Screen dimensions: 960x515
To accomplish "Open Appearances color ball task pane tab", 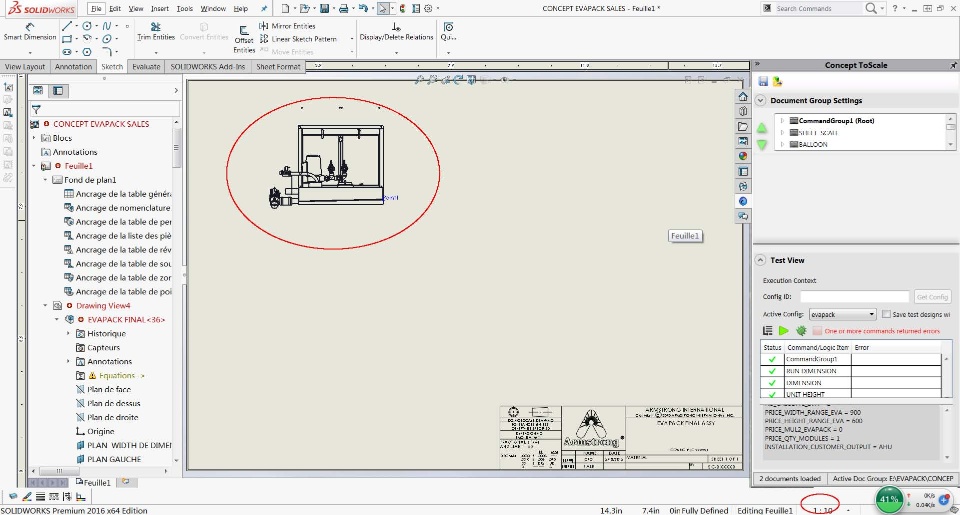I will point(743,156).
